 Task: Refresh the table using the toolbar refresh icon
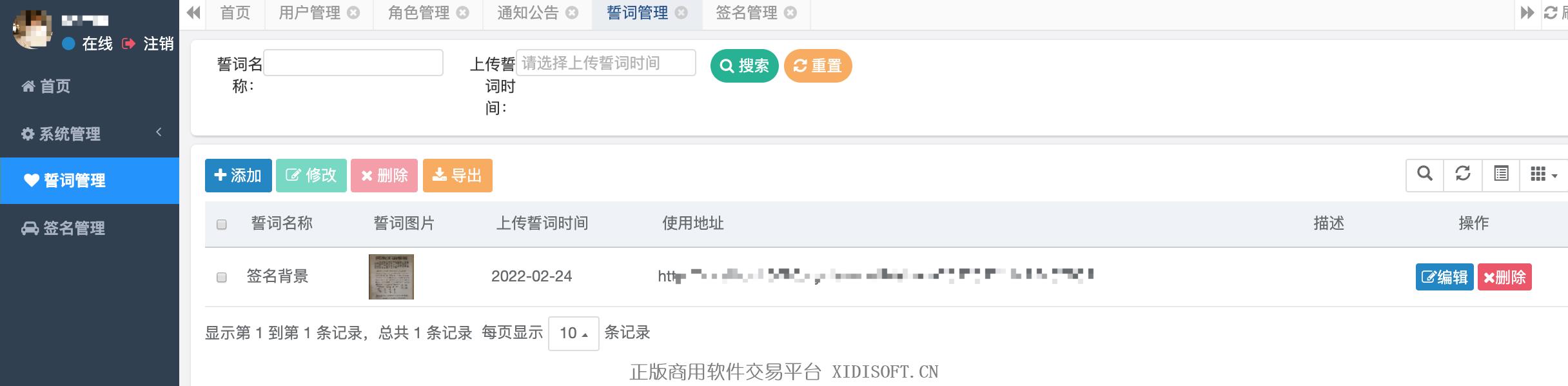[1463, 174]
